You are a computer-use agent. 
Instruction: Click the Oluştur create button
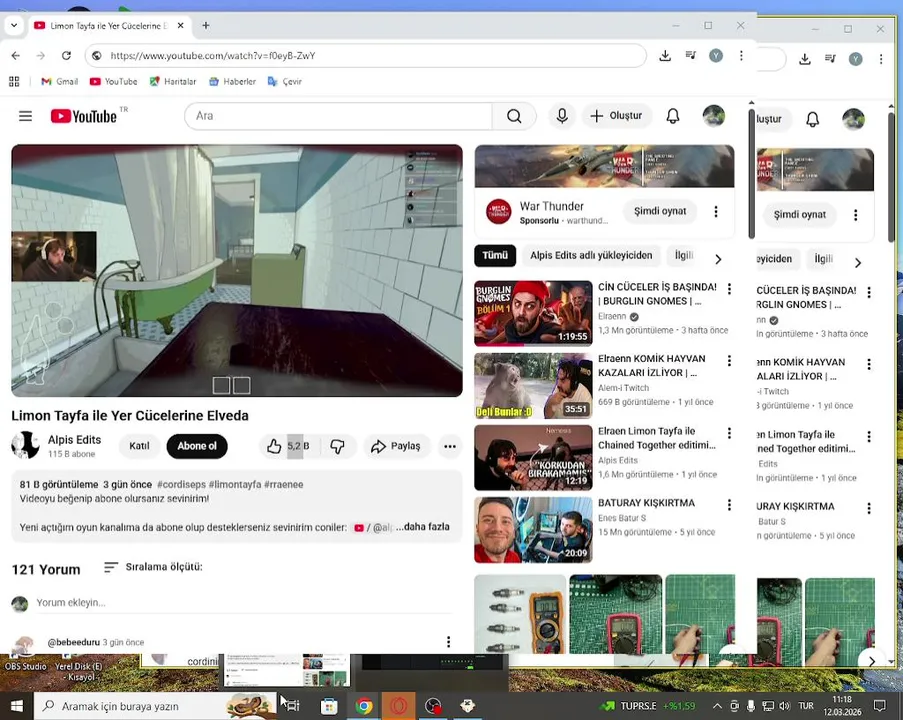tap(616, 116)
